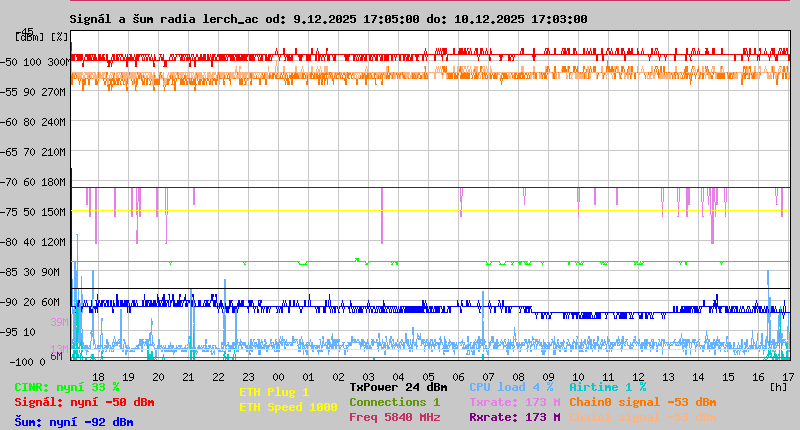The image size is (800, 430).
Task: Click the purple '6M' axis marker
Action: pyautogui.click(x=57, y=356)
